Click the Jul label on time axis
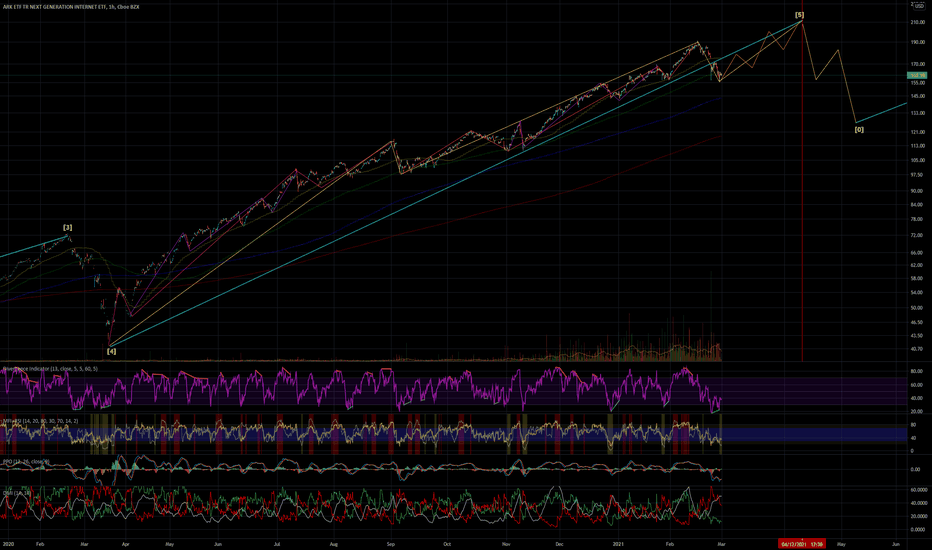 pos(277,544)
